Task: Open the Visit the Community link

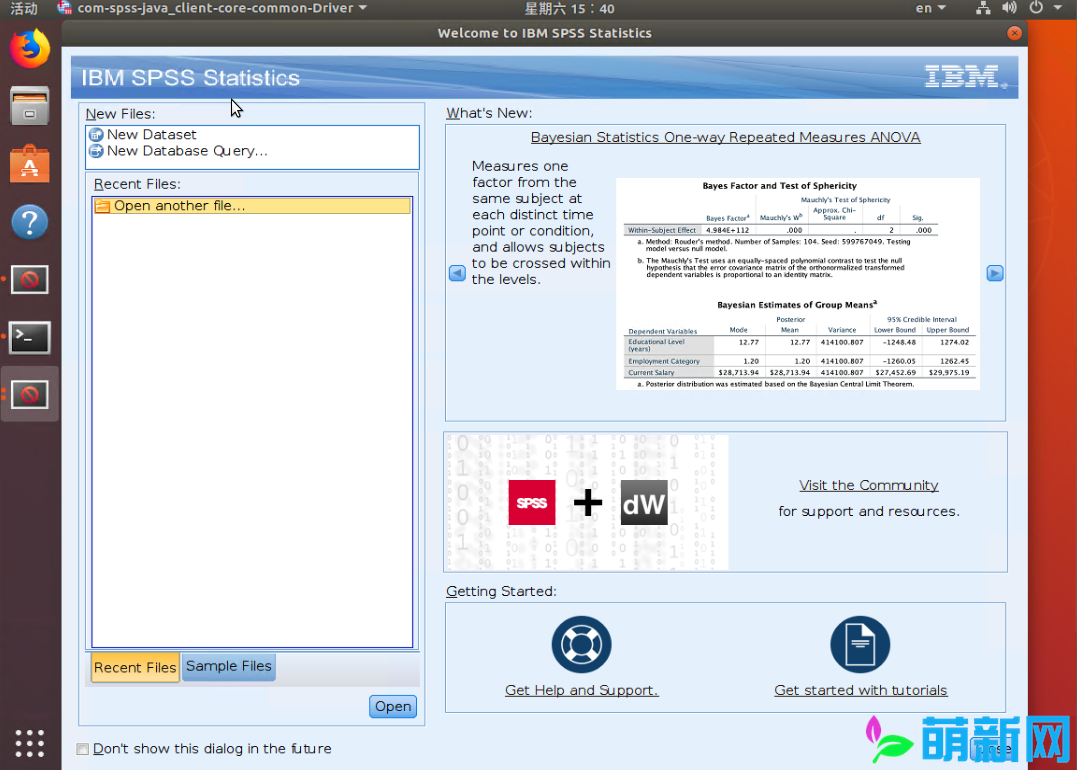Action: [868, 485]
